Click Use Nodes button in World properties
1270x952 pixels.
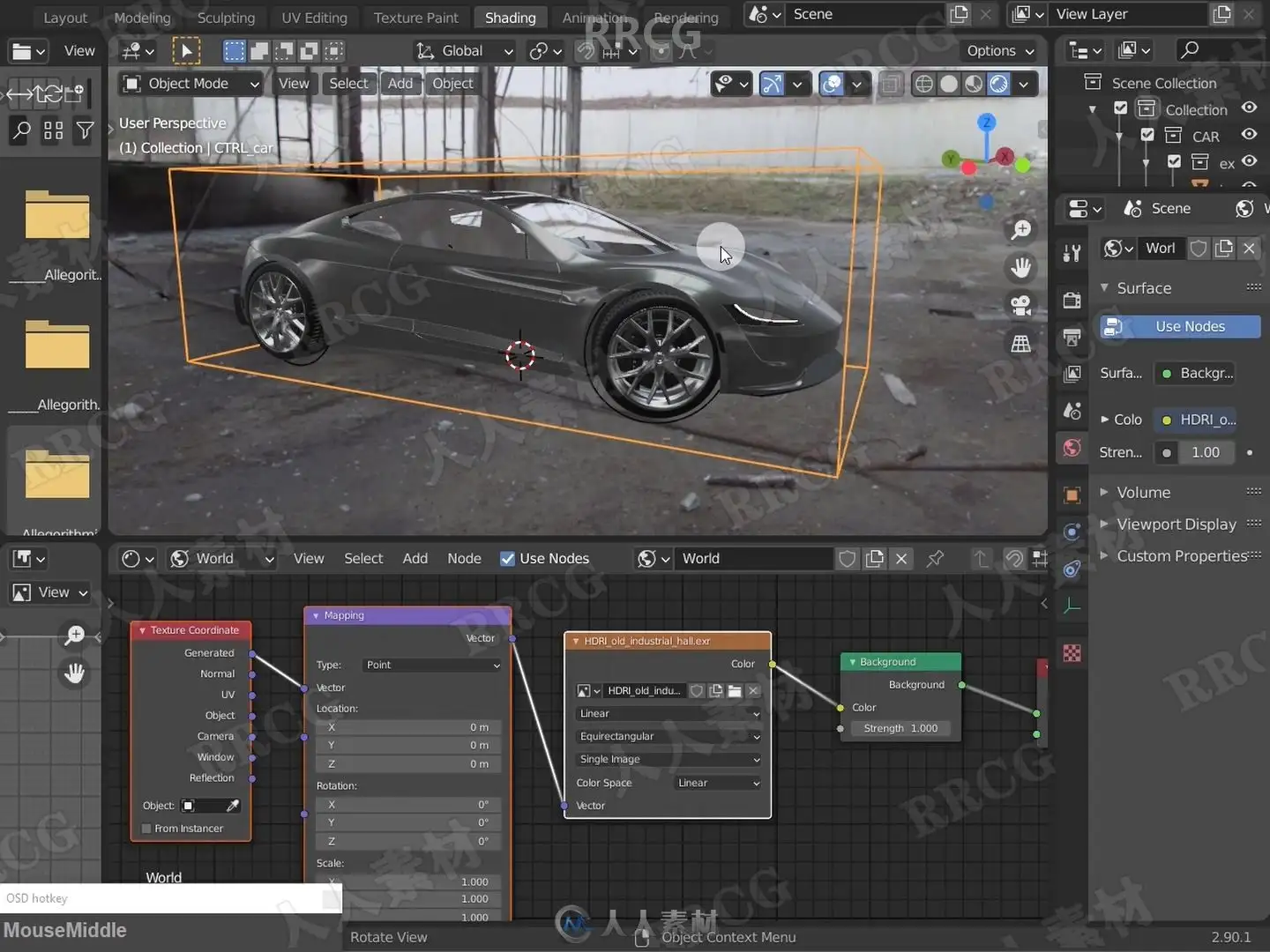(1180, 327)
